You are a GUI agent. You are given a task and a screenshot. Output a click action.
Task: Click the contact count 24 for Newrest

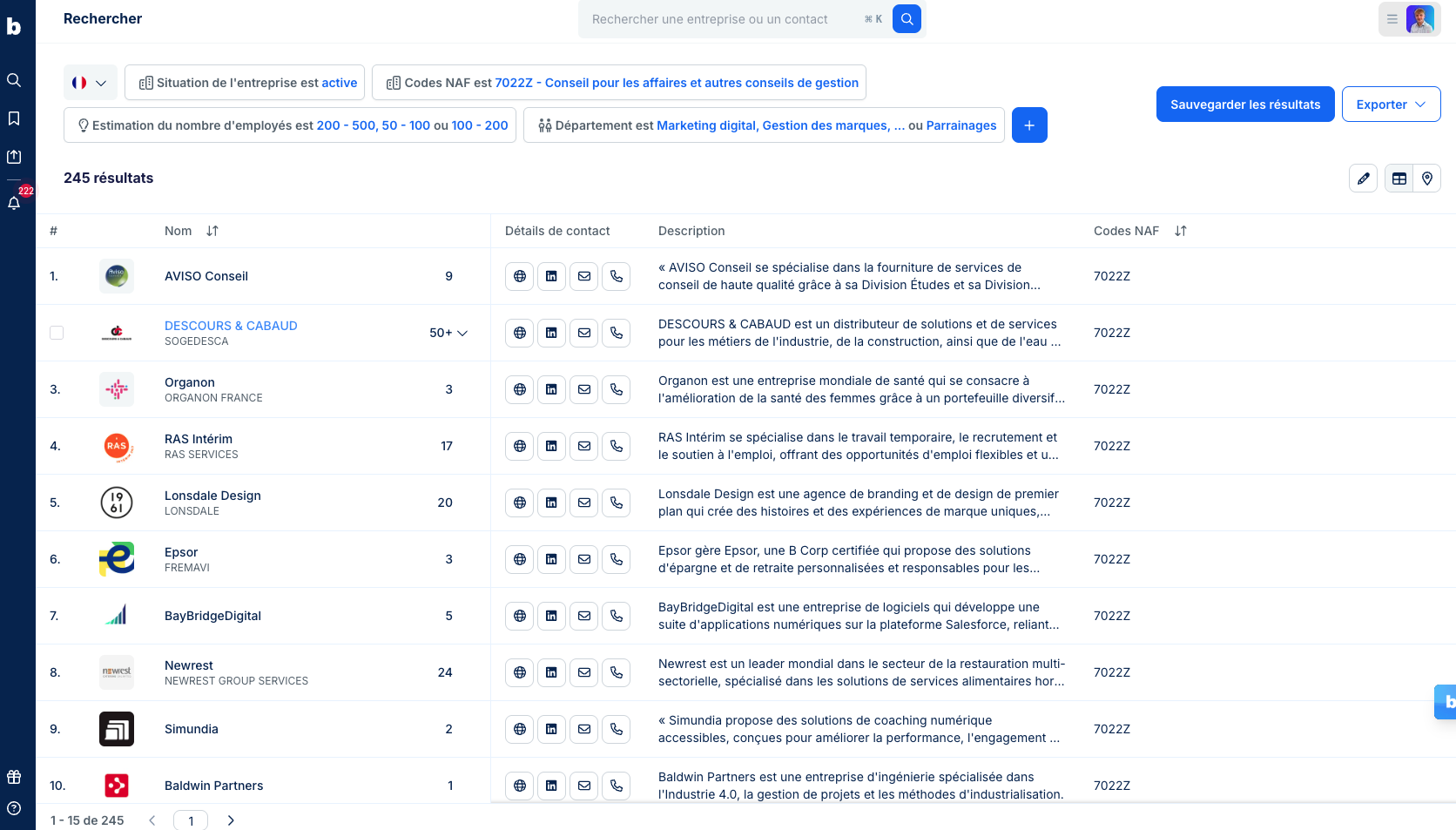tap(445, 672)
